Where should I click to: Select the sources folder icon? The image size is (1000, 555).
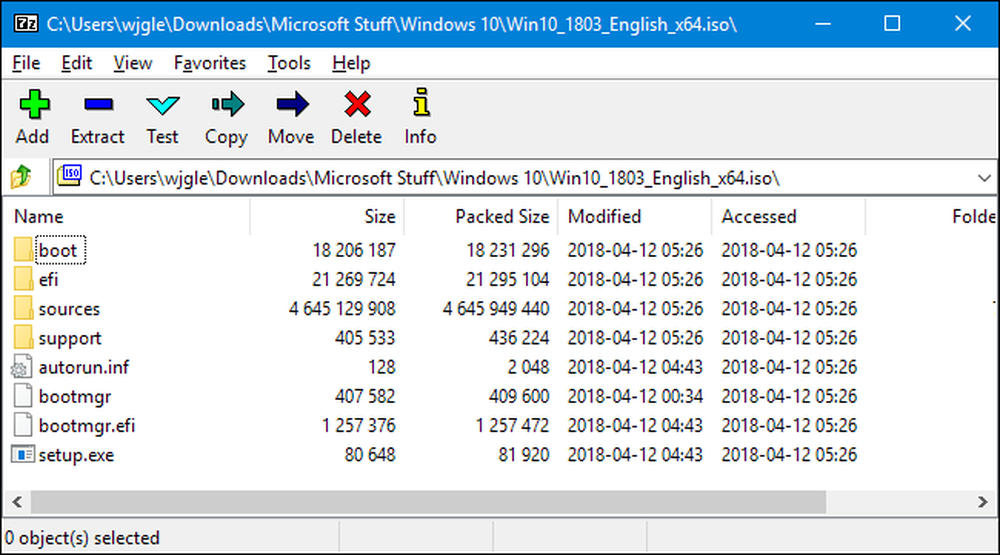coord(23,308)
